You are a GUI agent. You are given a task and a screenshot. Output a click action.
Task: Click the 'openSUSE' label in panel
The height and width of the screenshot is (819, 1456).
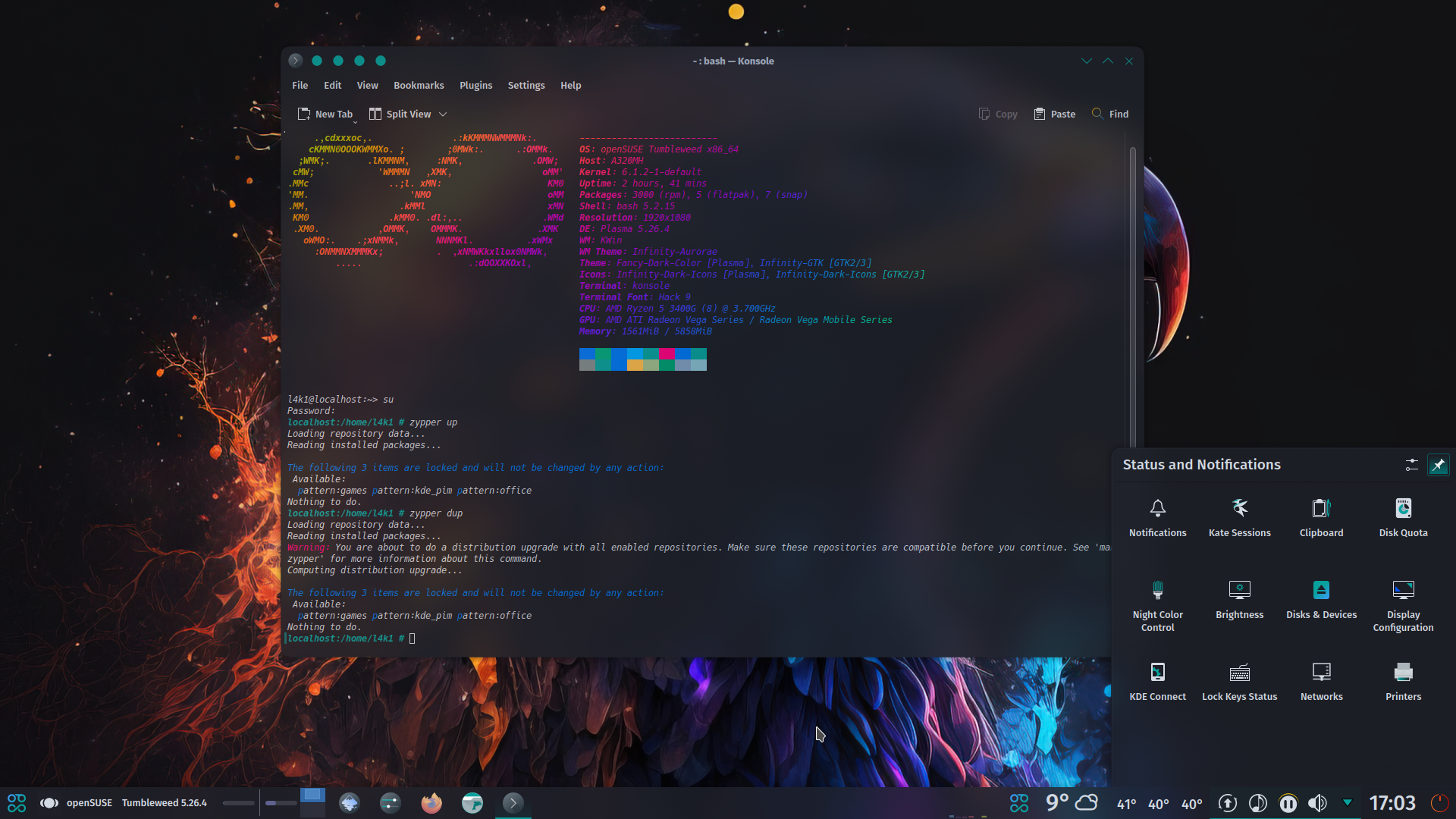tap(89, 803)
